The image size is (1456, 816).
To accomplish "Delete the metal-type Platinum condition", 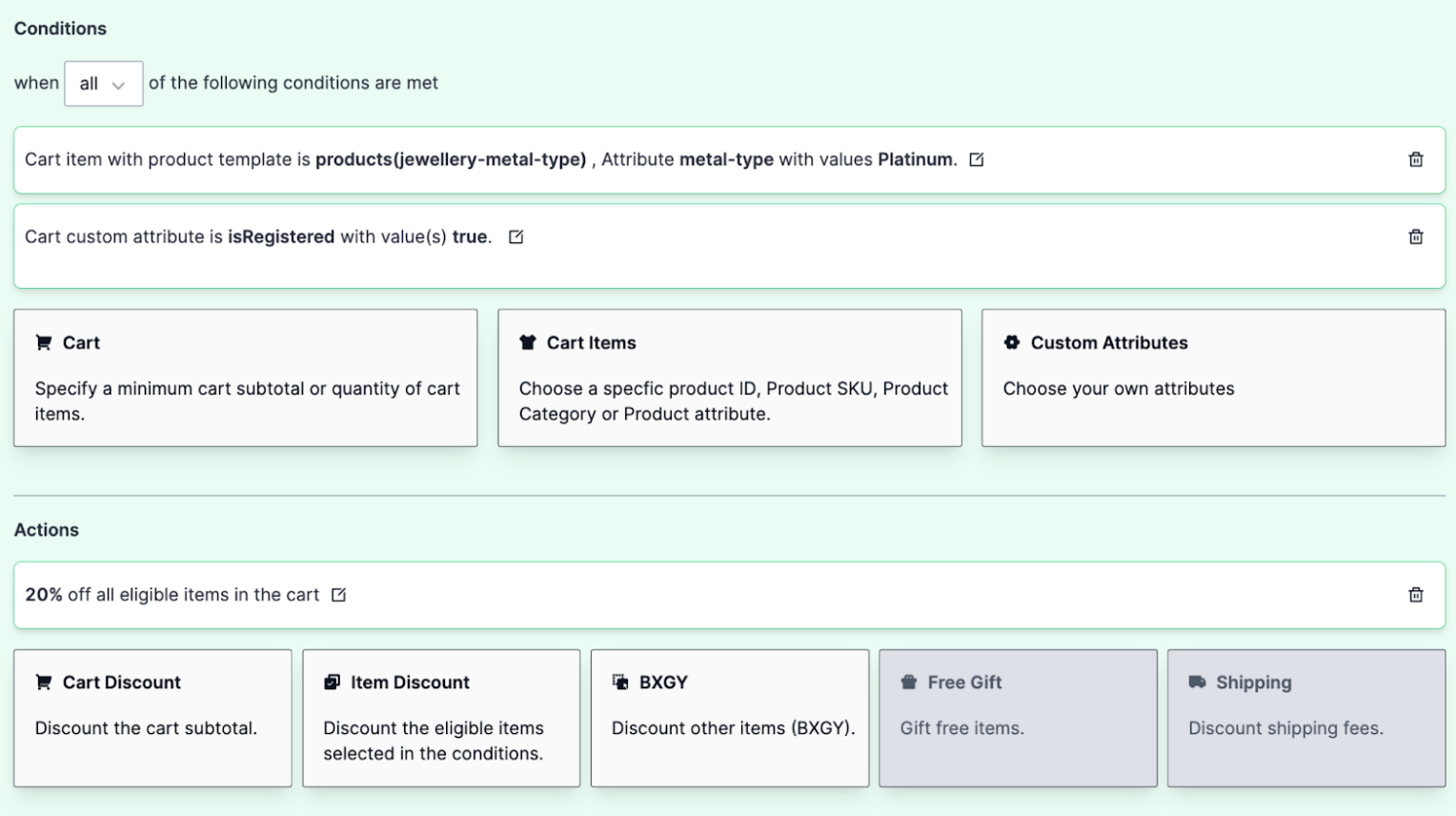I will [1416, 159].
